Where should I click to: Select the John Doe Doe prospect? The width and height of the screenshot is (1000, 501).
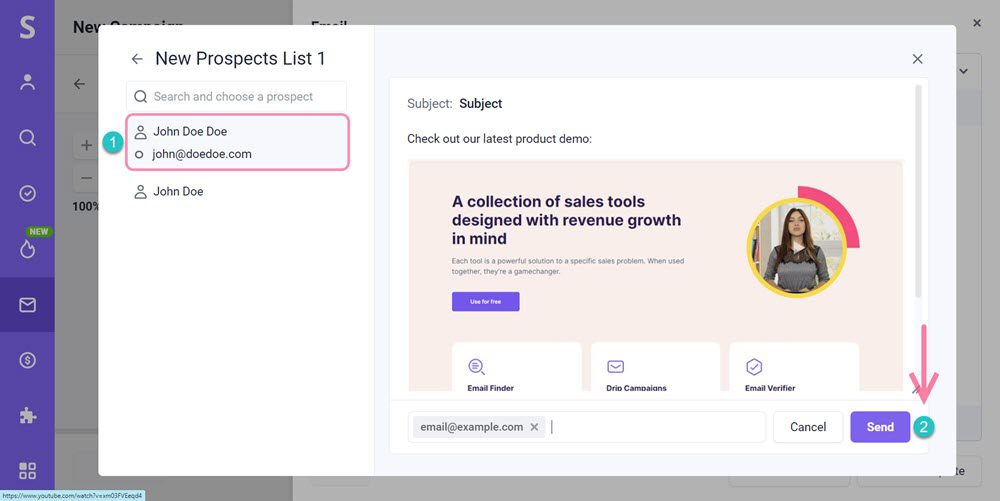coord(190,131)
